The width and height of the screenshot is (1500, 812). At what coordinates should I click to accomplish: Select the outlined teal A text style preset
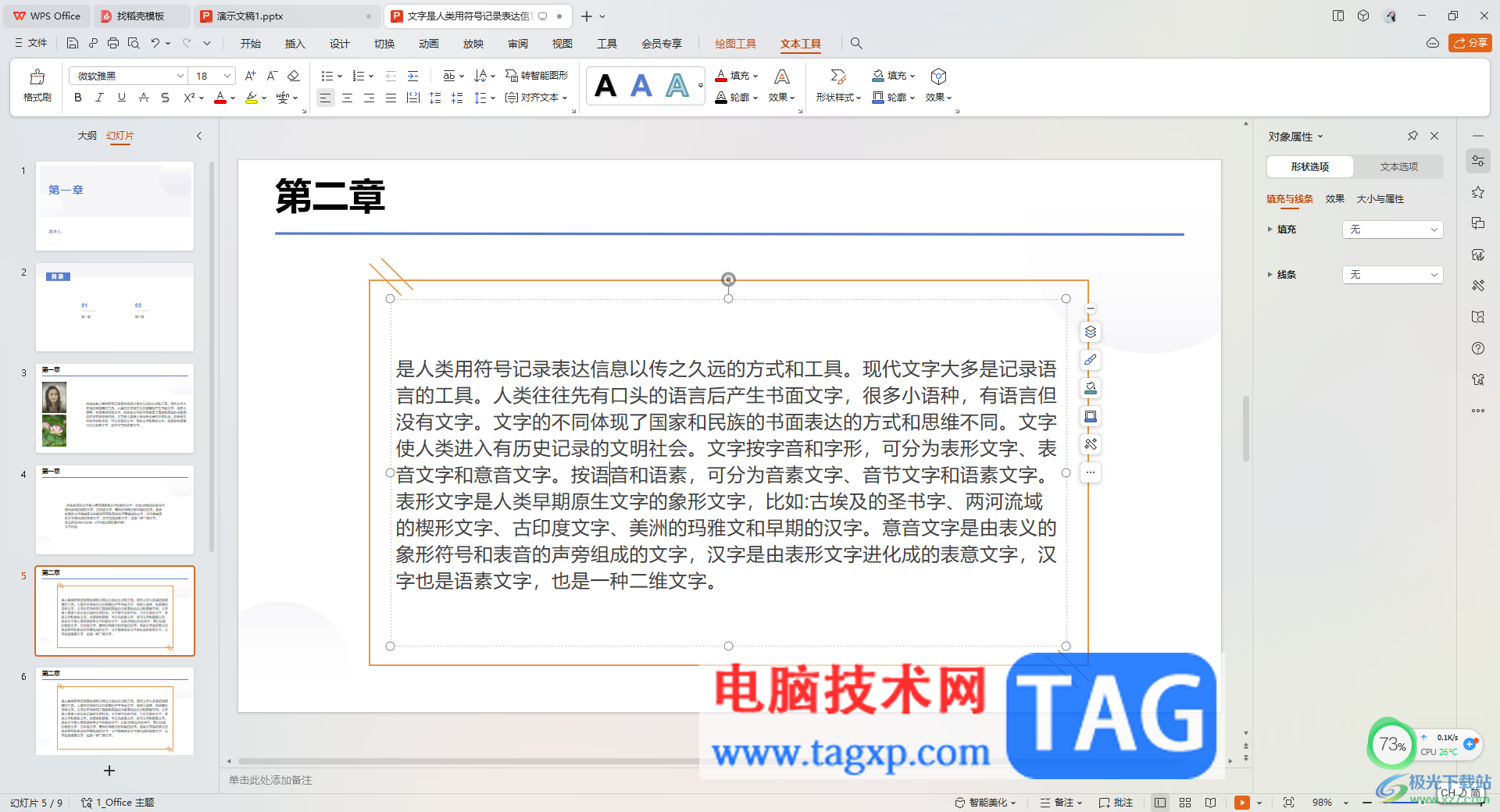(677, 85)
